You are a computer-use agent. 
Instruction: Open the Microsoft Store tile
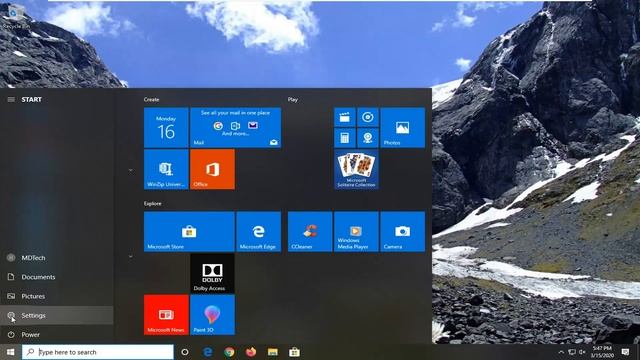pos(189,231)
